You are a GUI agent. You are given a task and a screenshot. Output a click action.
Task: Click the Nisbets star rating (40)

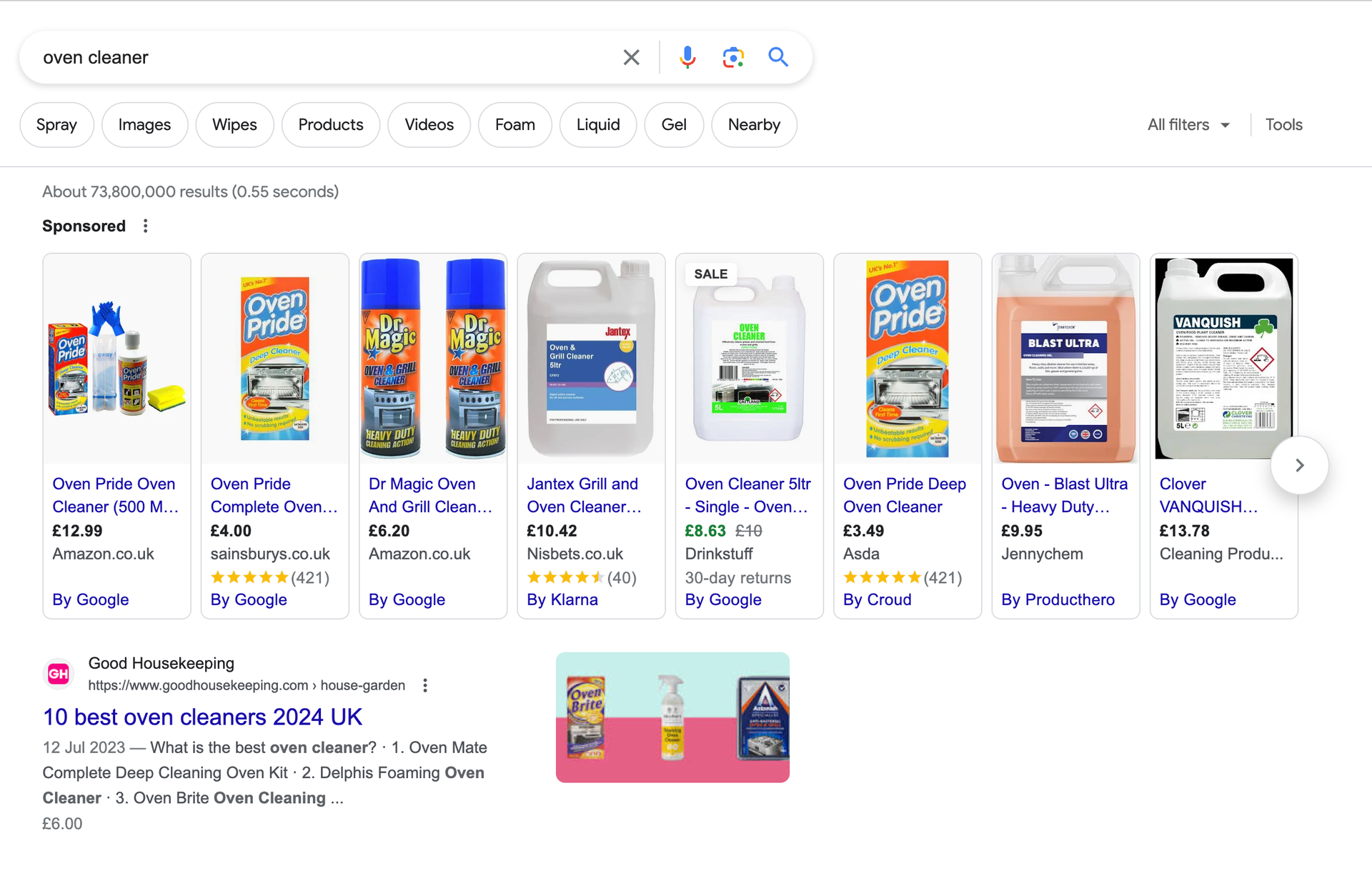pos(582,577)
